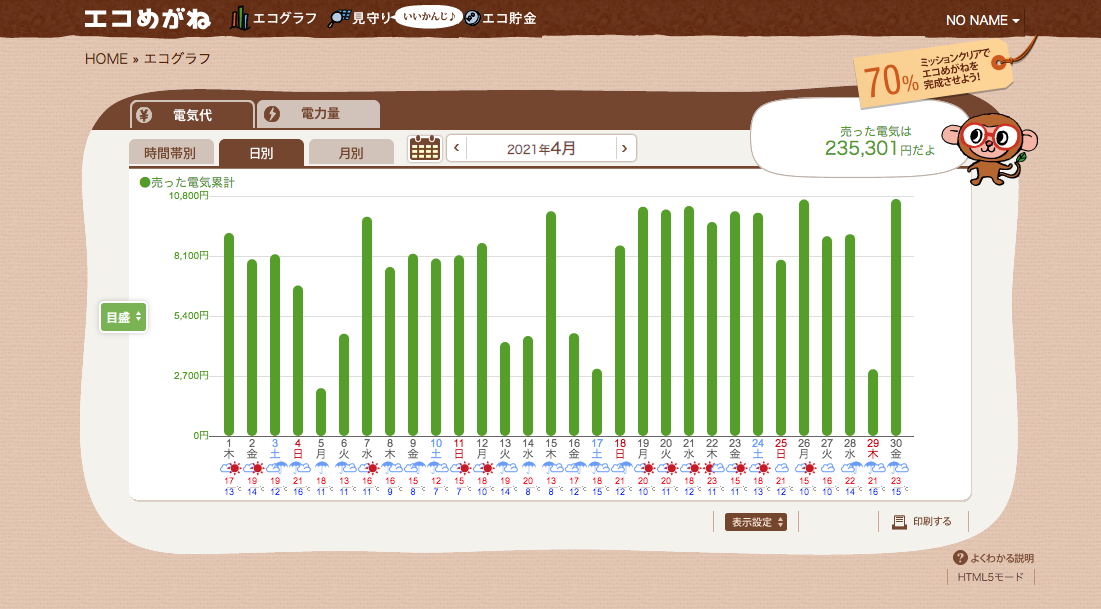Expand the 目盛 scale dropdown

point(124,317)
